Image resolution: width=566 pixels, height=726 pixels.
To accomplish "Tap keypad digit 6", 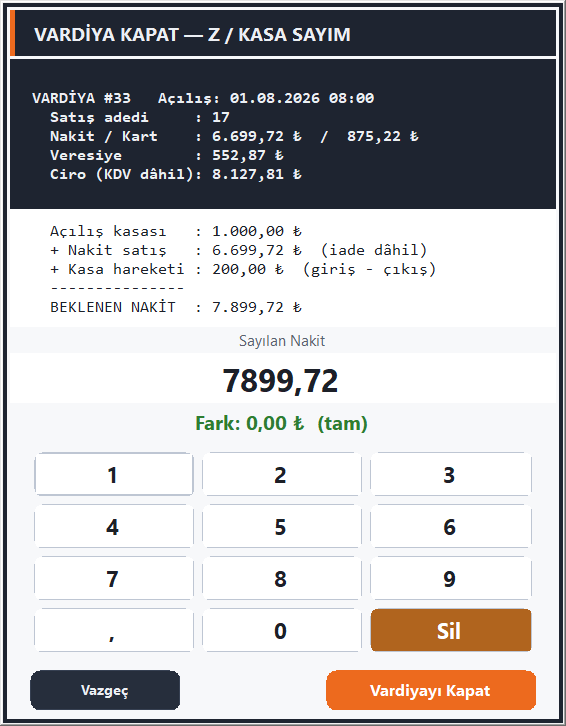I will [x=451, y=526].
